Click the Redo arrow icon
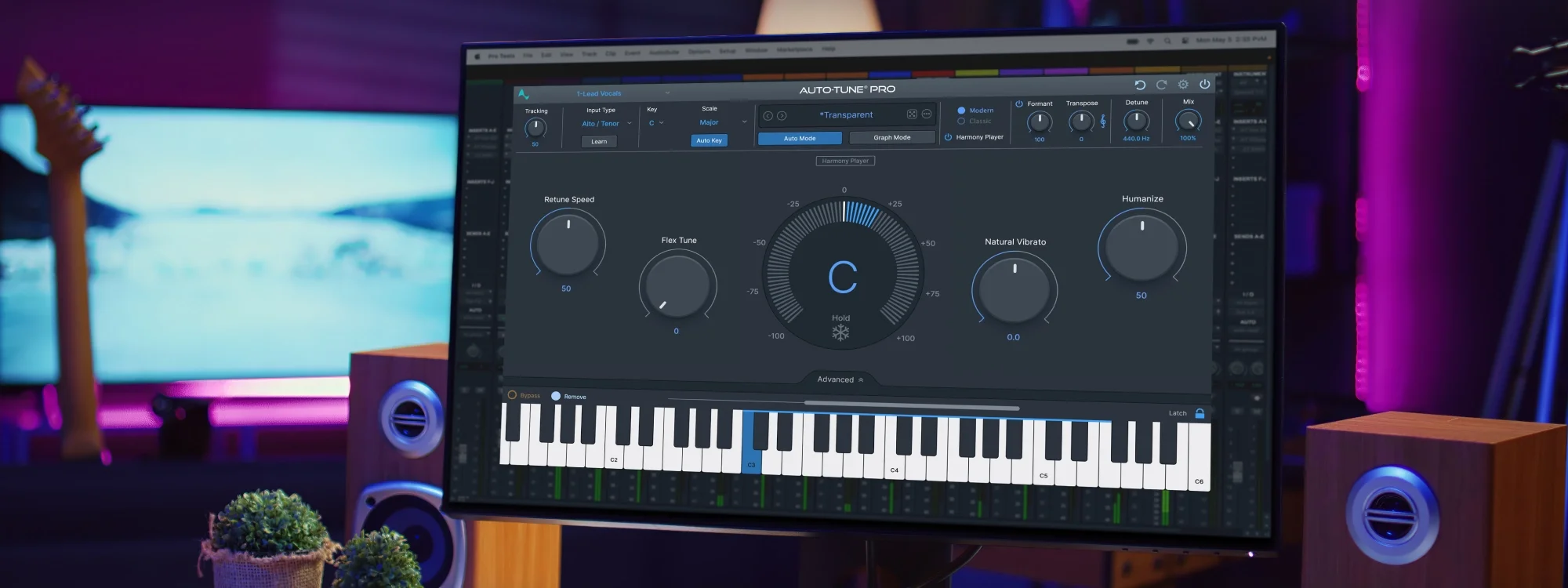This screenshot has height=588, width=1568. point(1161,85)
